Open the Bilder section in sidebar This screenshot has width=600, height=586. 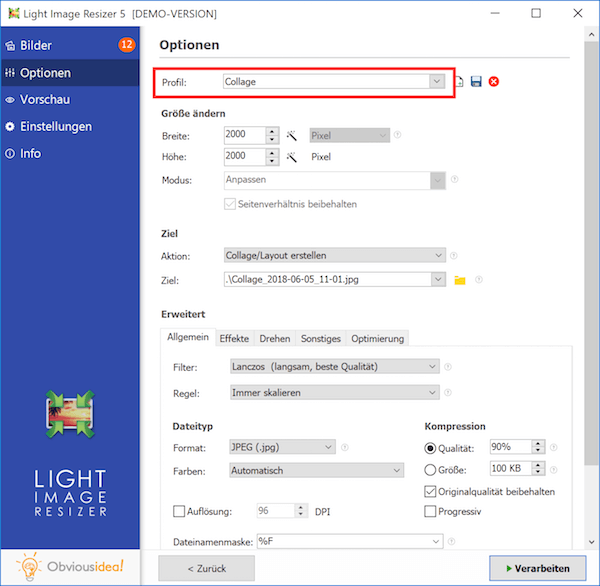(x=70, y=46)
